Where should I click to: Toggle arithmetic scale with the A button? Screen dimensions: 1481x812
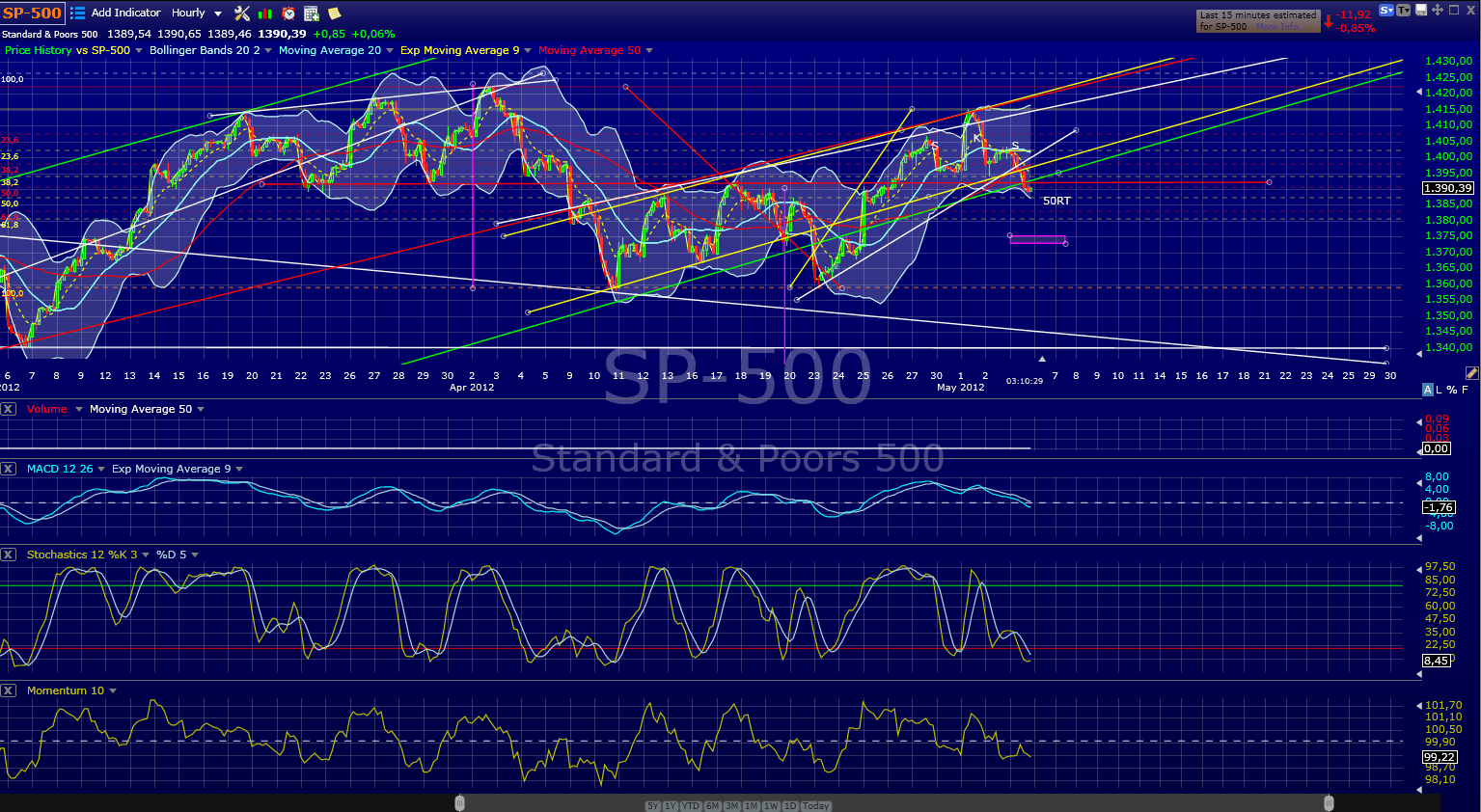(1427, 390)
